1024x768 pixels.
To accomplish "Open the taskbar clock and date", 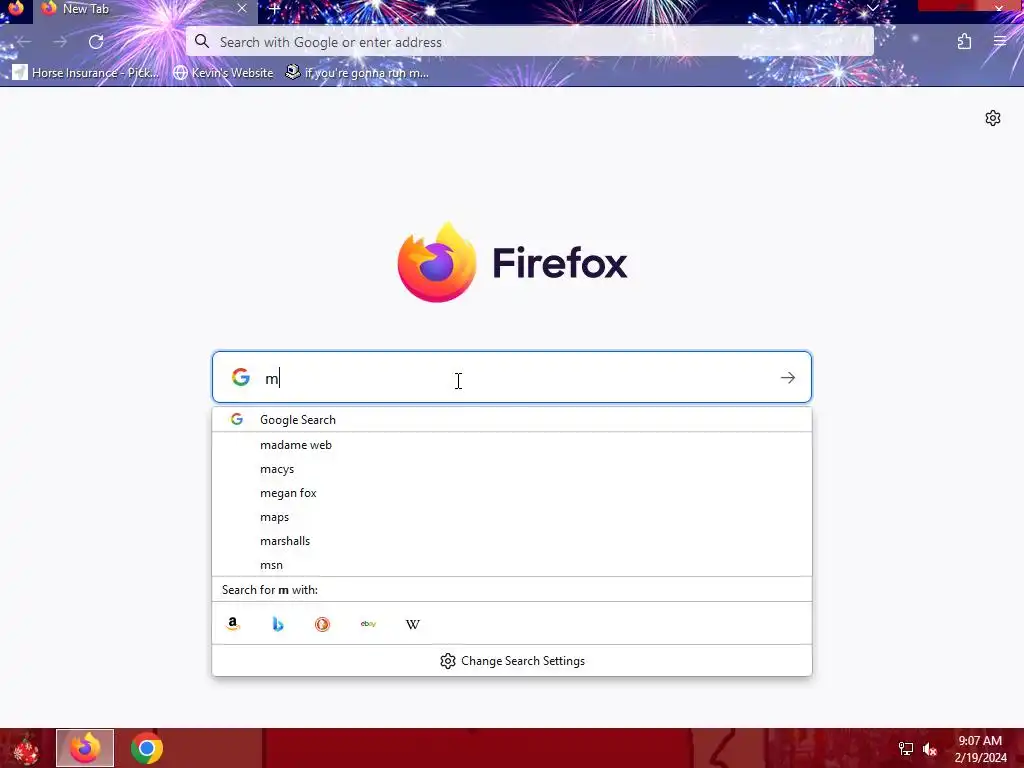I will [x=980, y=749].
